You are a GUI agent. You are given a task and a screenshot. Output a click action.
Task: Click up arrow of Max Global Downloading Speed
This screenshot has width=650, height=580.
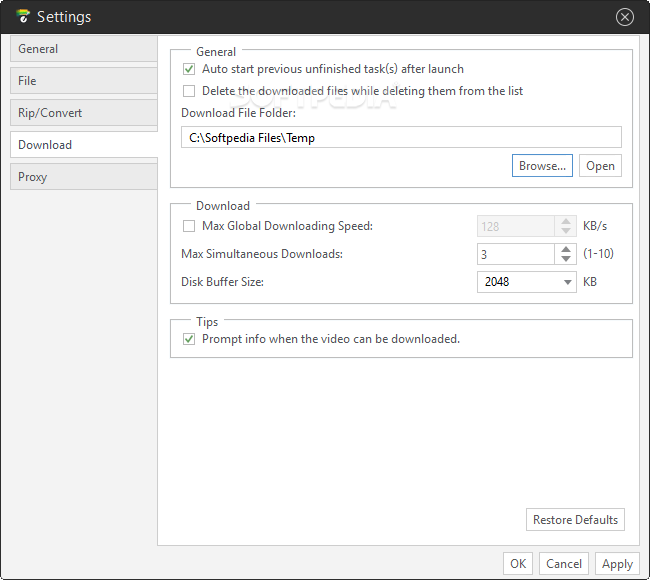565,221
